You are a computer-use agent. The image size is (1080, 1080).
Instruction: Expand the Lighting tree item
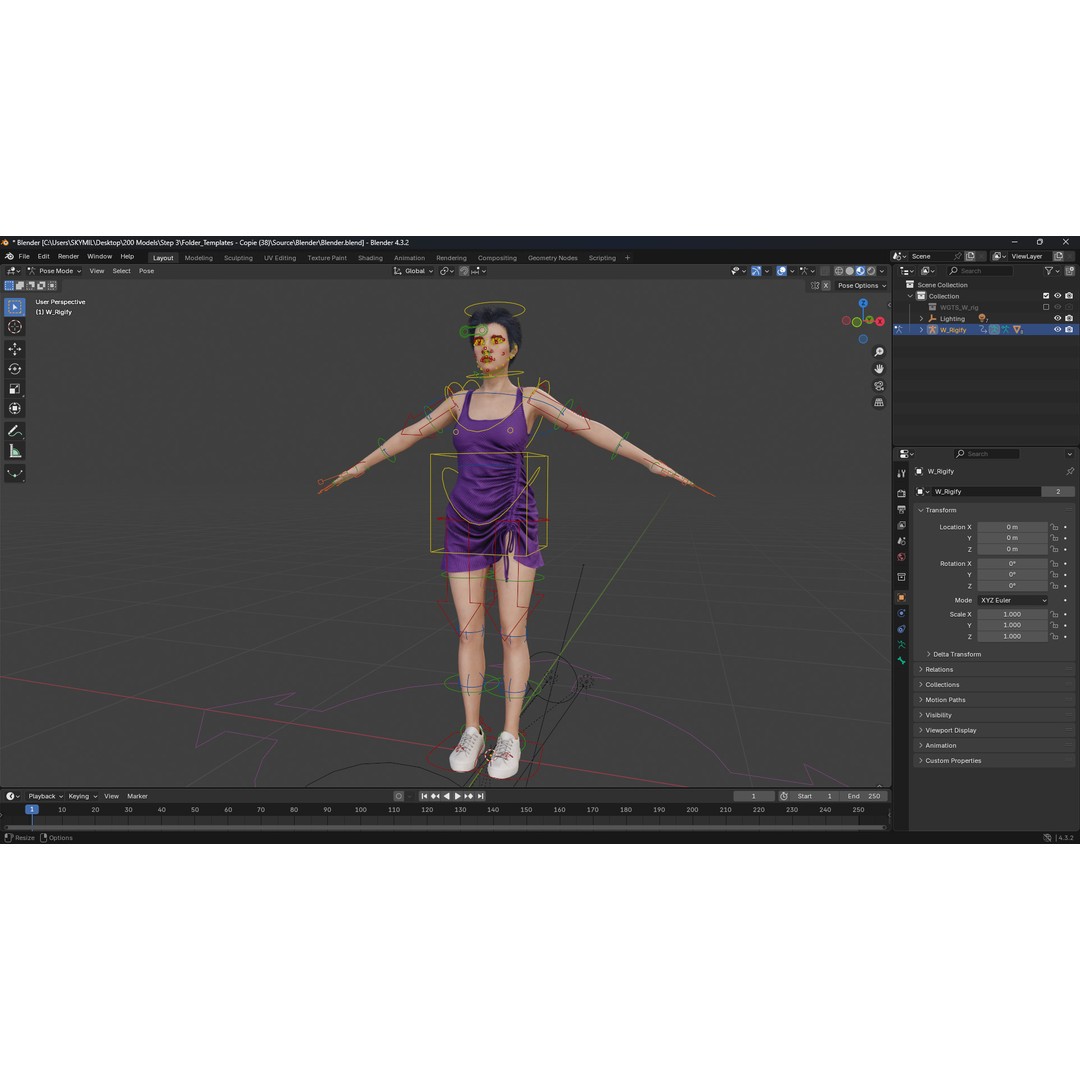pyautogui.click(x=922, y=319)
